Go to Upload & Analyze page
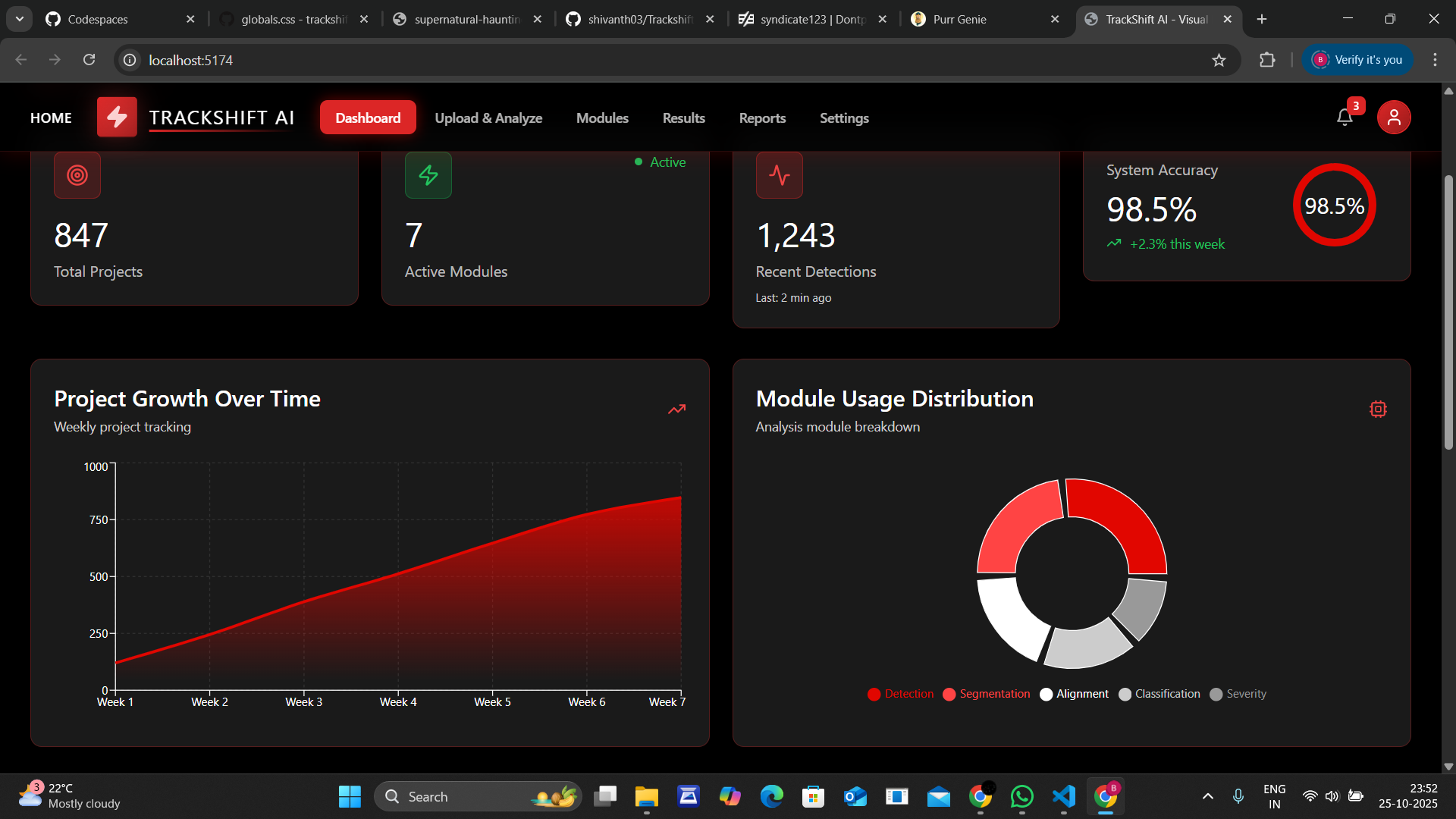 pos(488,118)
